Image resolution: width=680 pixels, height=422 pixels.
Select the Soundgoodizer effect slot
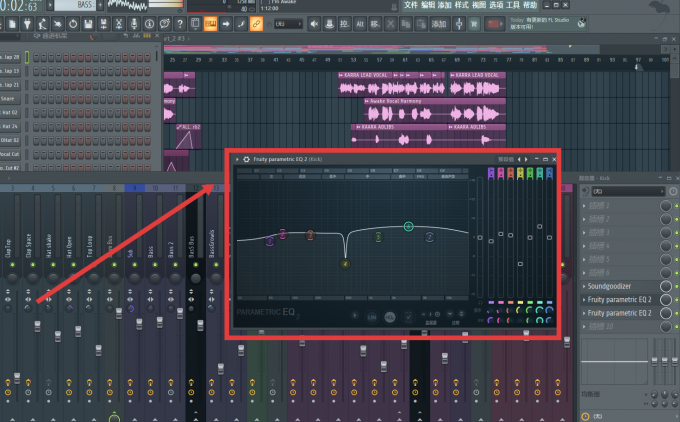coord(620,286)
